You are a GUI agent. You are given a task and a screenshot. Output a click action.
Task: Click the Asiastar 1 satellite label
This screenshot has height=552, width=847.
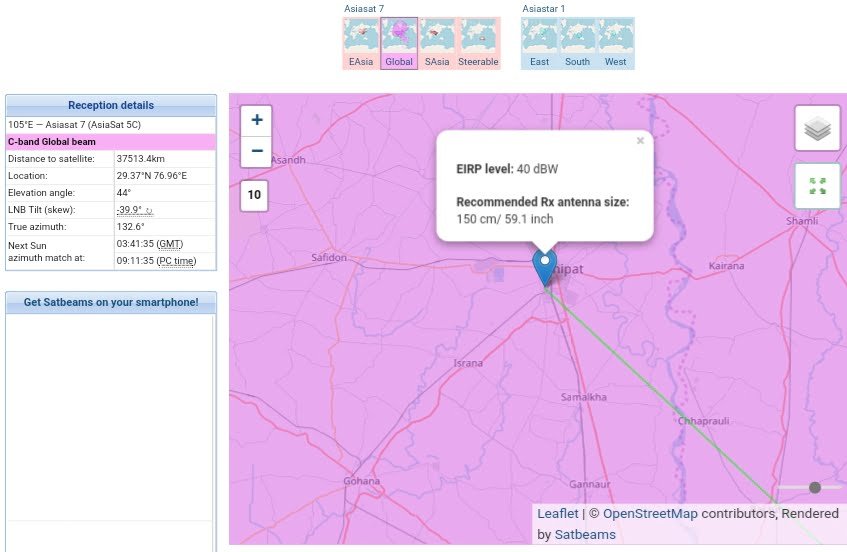point(543,9)
